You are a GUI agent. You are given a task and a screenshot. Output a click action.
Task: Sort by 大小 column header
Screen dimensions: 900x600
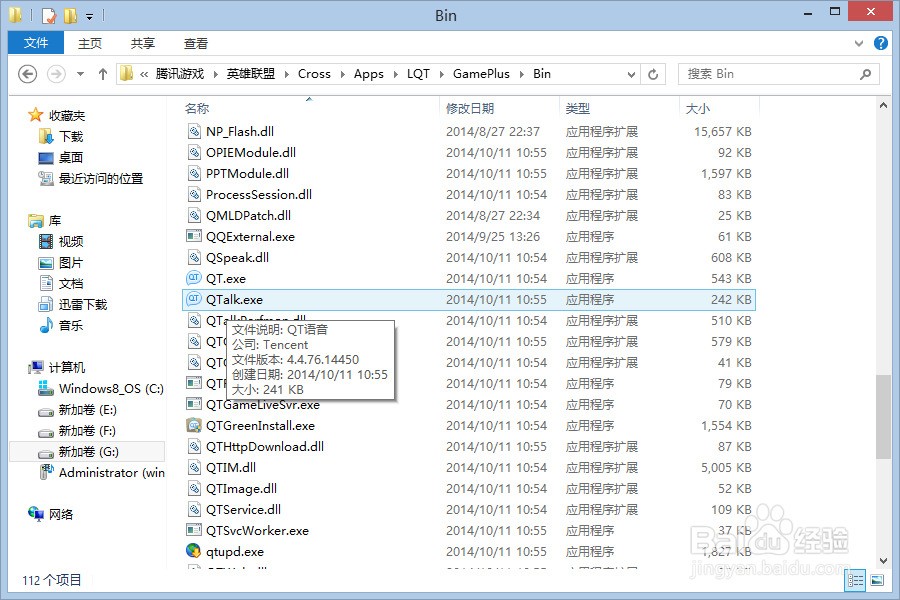(698, 109)
